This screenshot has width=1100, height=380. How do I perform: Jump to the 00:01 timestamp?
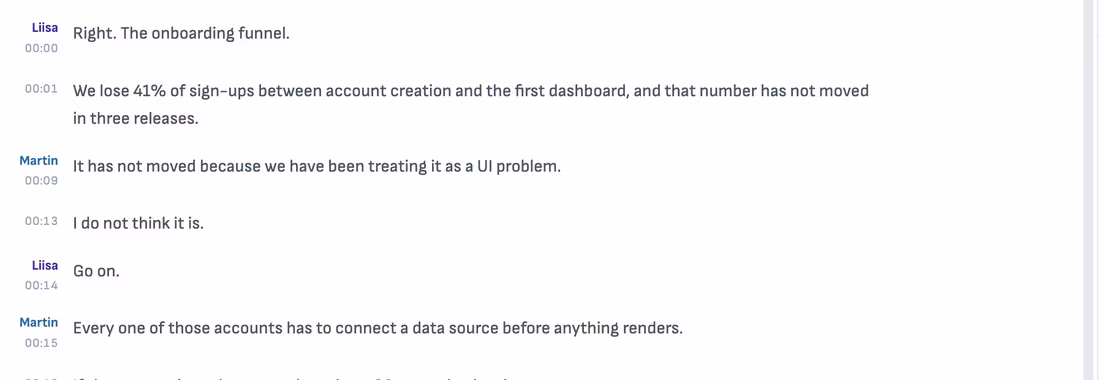pyautogui.click(x=41, y=89)
